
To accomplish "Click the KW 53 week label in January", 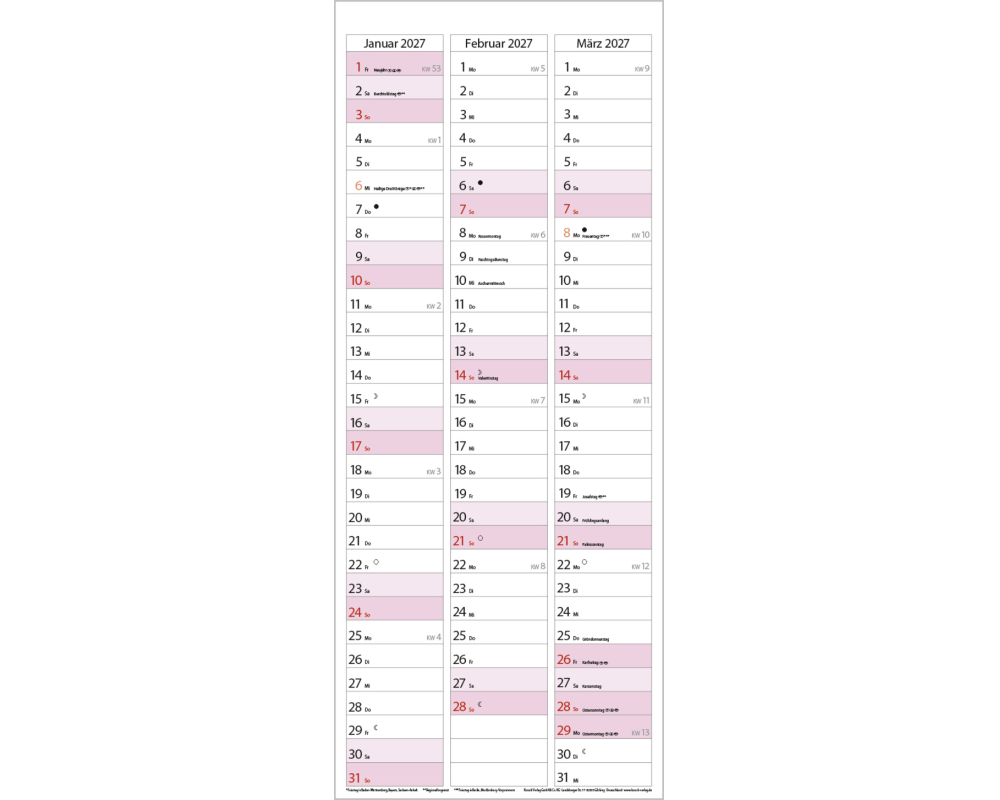I will coord(431,69).
